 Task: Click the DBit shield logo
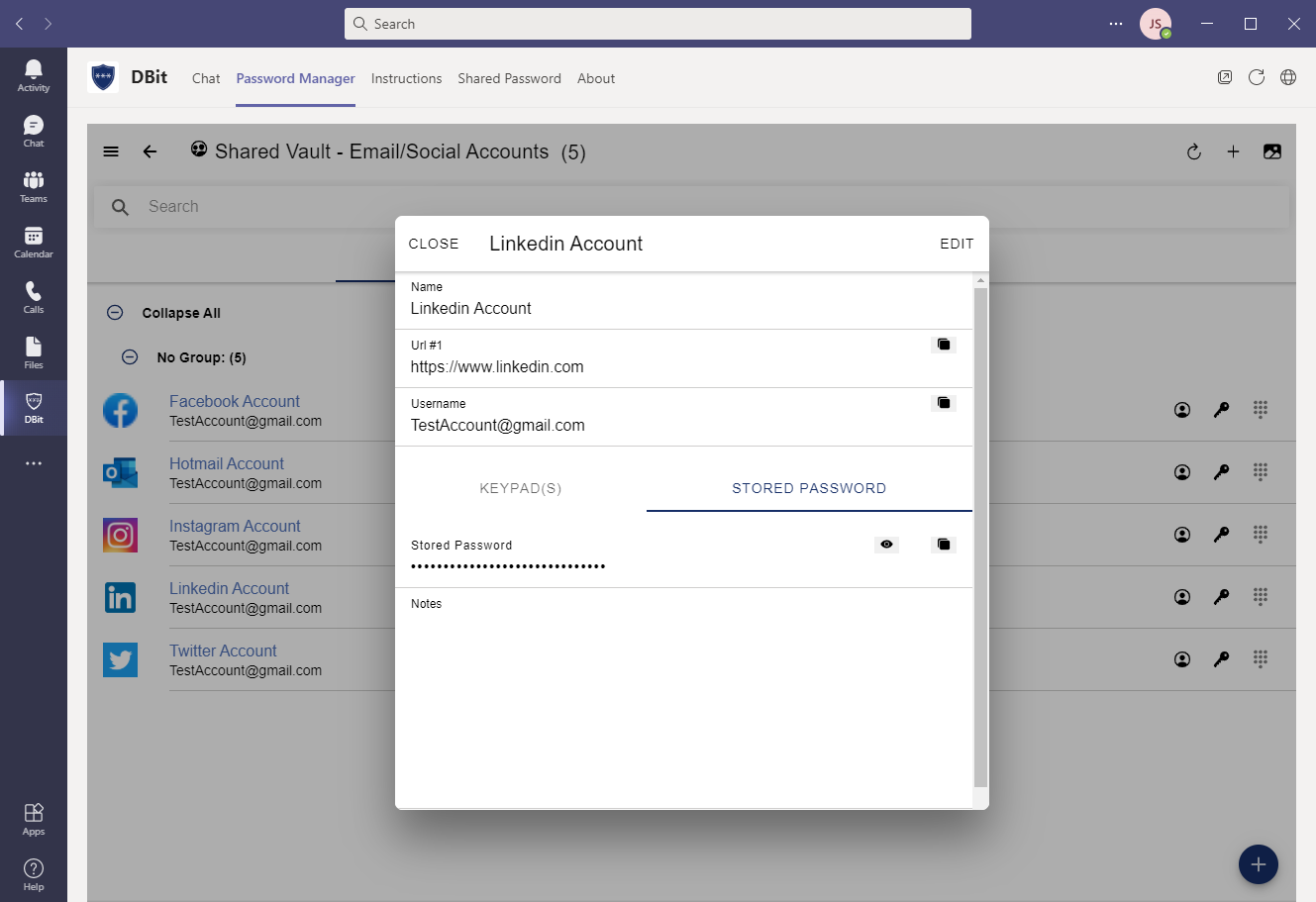[x=103, y=77]
